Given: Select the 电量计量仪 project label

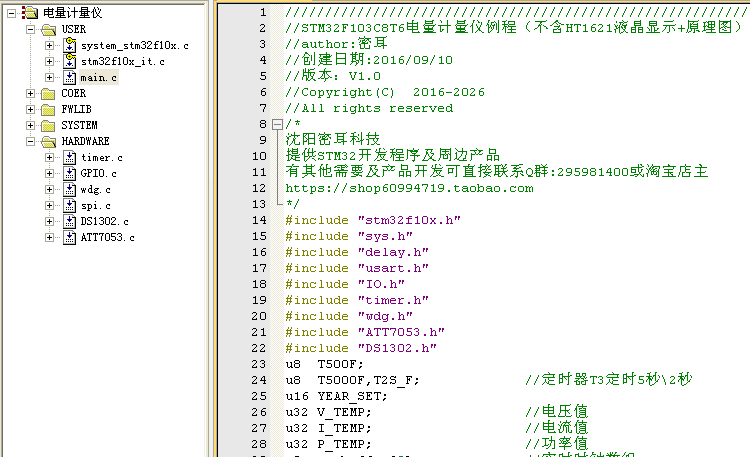Looking at the screenshot, I should point(73,13).
